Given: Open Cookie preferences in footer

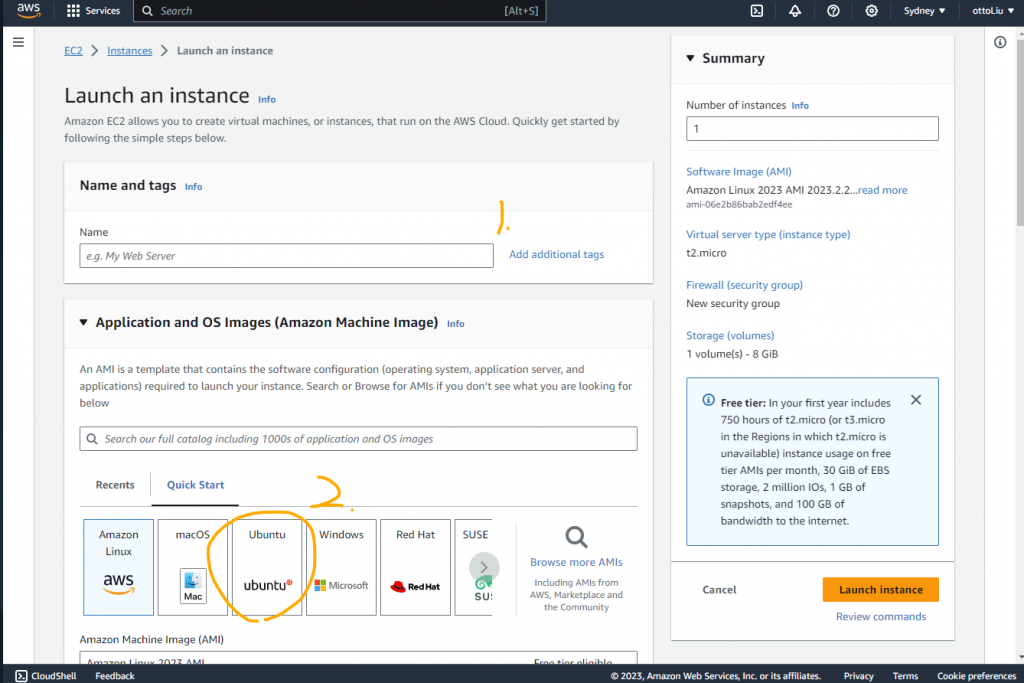Looking at the screenshot, I should pyautogui.click(x=976, y=676).
